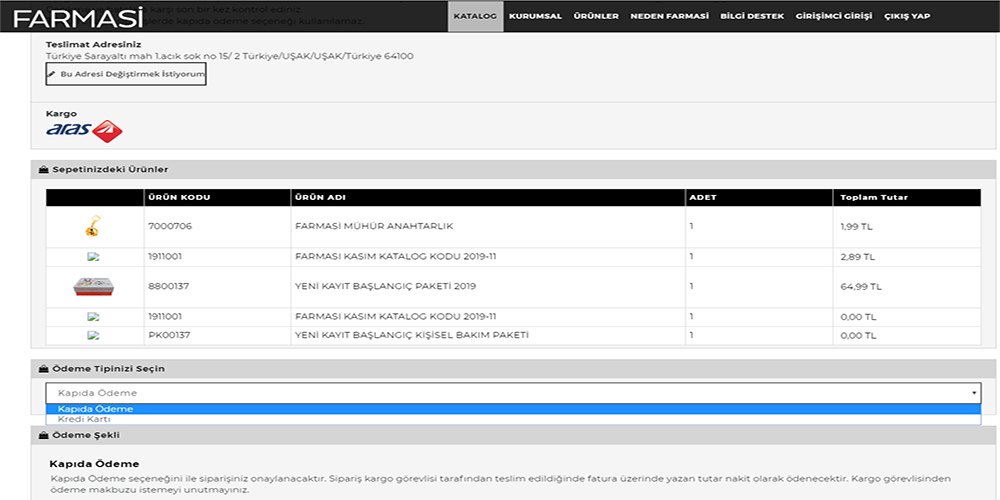
Task: Go to GİRİŞİMCİ GİRİŞİ
Action: point(834,17)
